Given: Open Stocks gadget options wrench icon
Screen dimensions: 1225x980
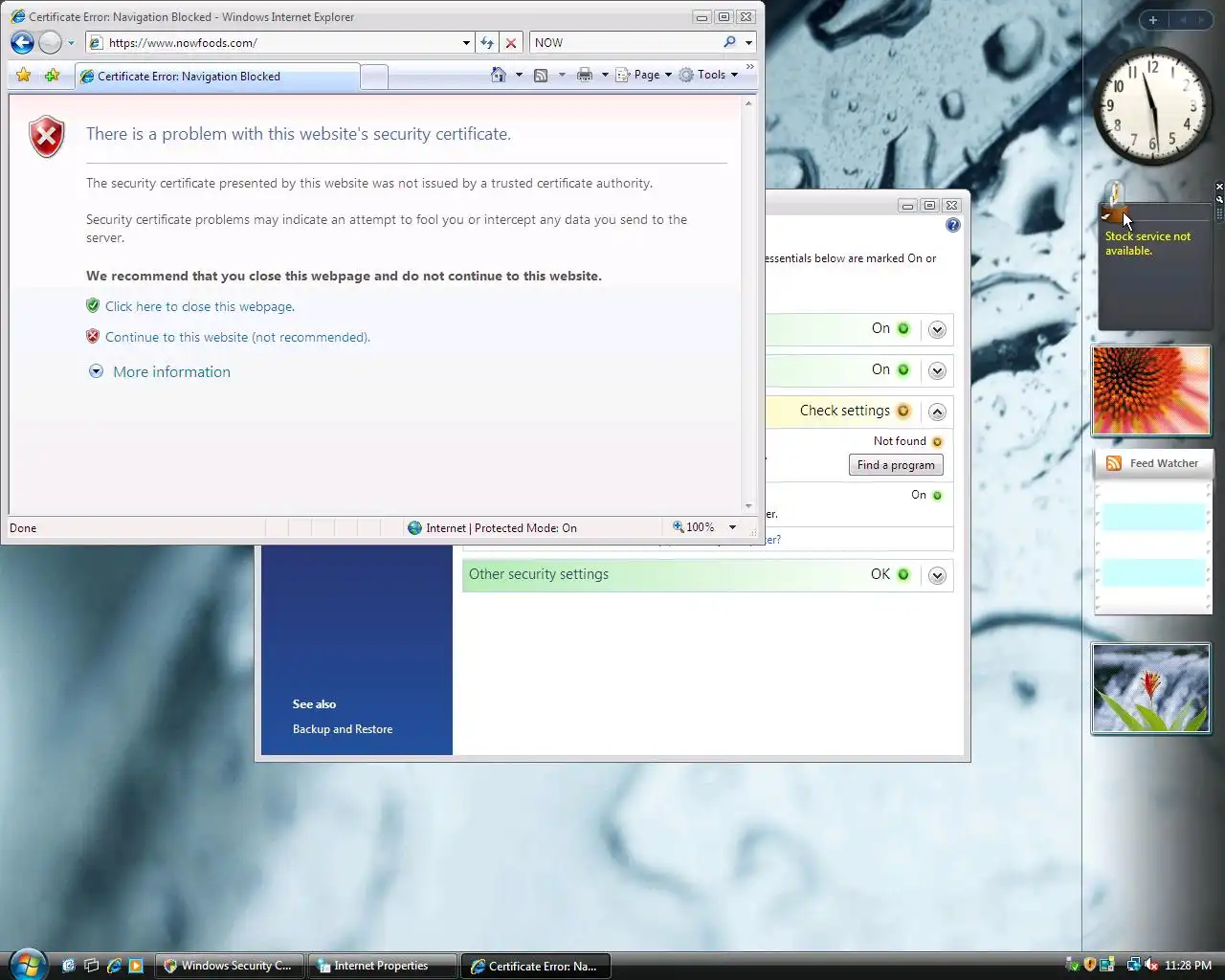Looking at the screenshot, I should point(1219,198).
